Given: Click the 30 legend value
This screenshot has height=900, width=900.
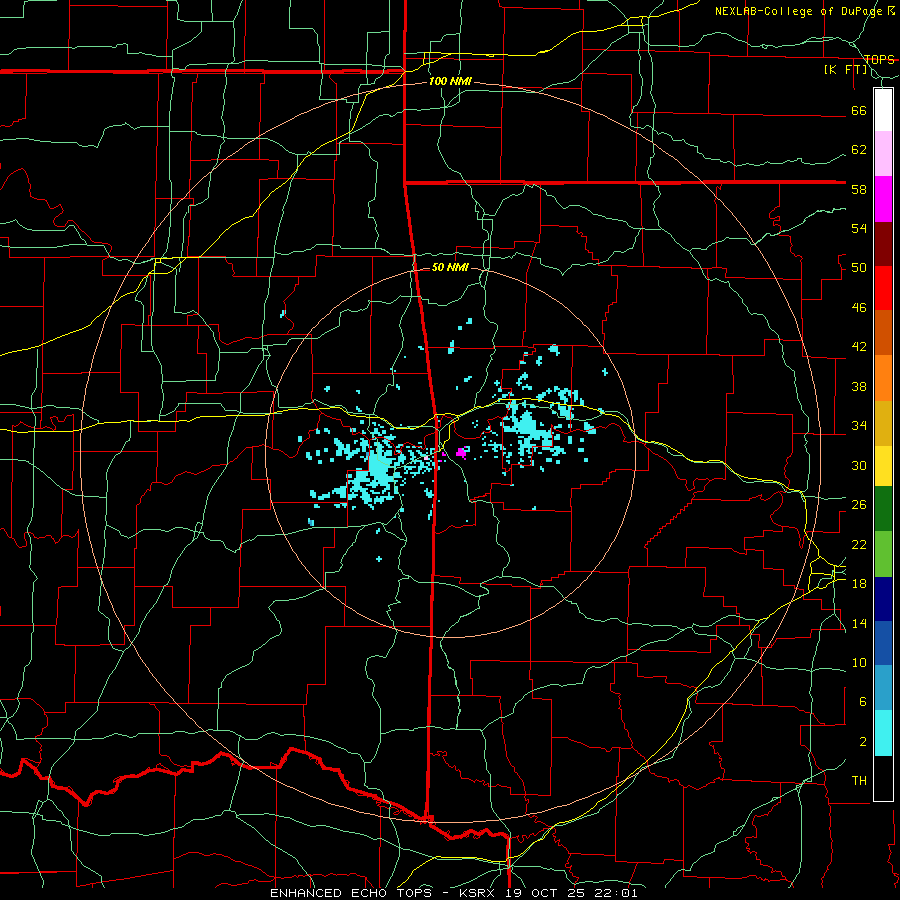Looking at the screenshot, I should point(859,465).
